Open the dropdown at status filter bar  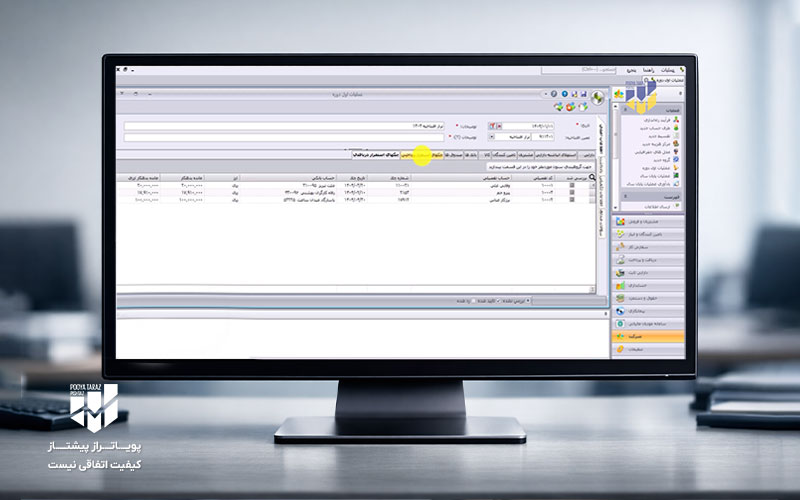[528, 301]
